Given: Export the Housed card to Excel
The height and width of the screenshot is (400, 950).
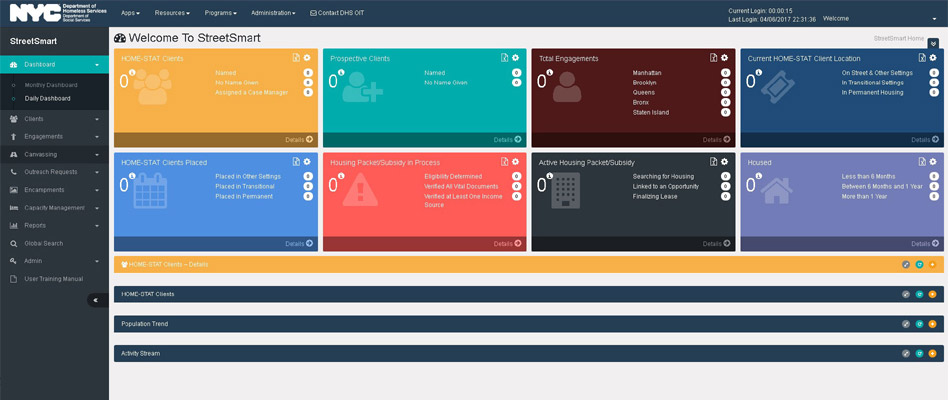Looking at the screenshot, I should (922, 162).
